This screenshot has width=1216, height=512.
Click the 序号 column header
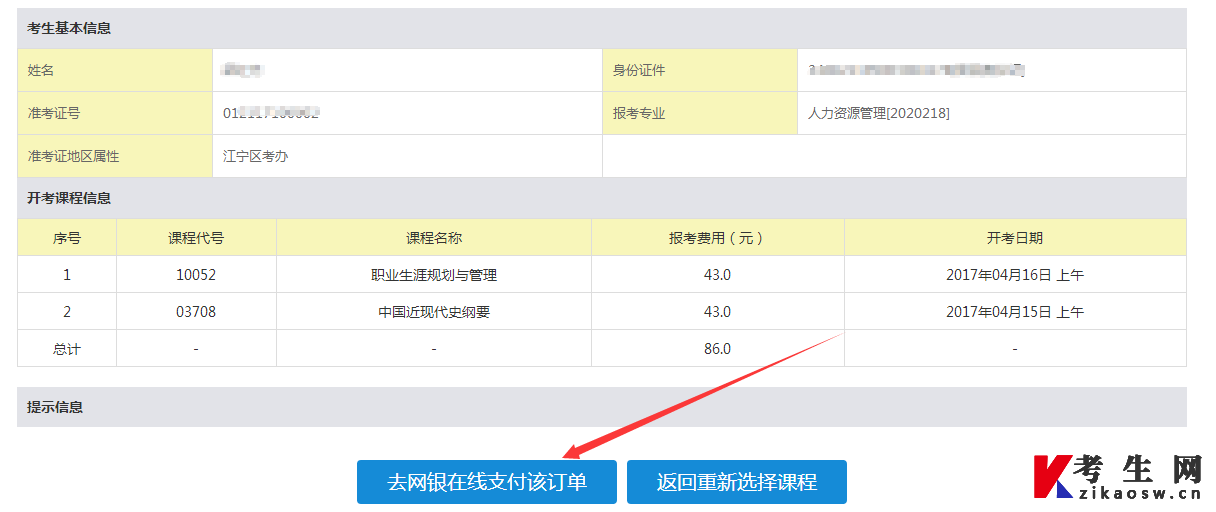pos(67,238)
